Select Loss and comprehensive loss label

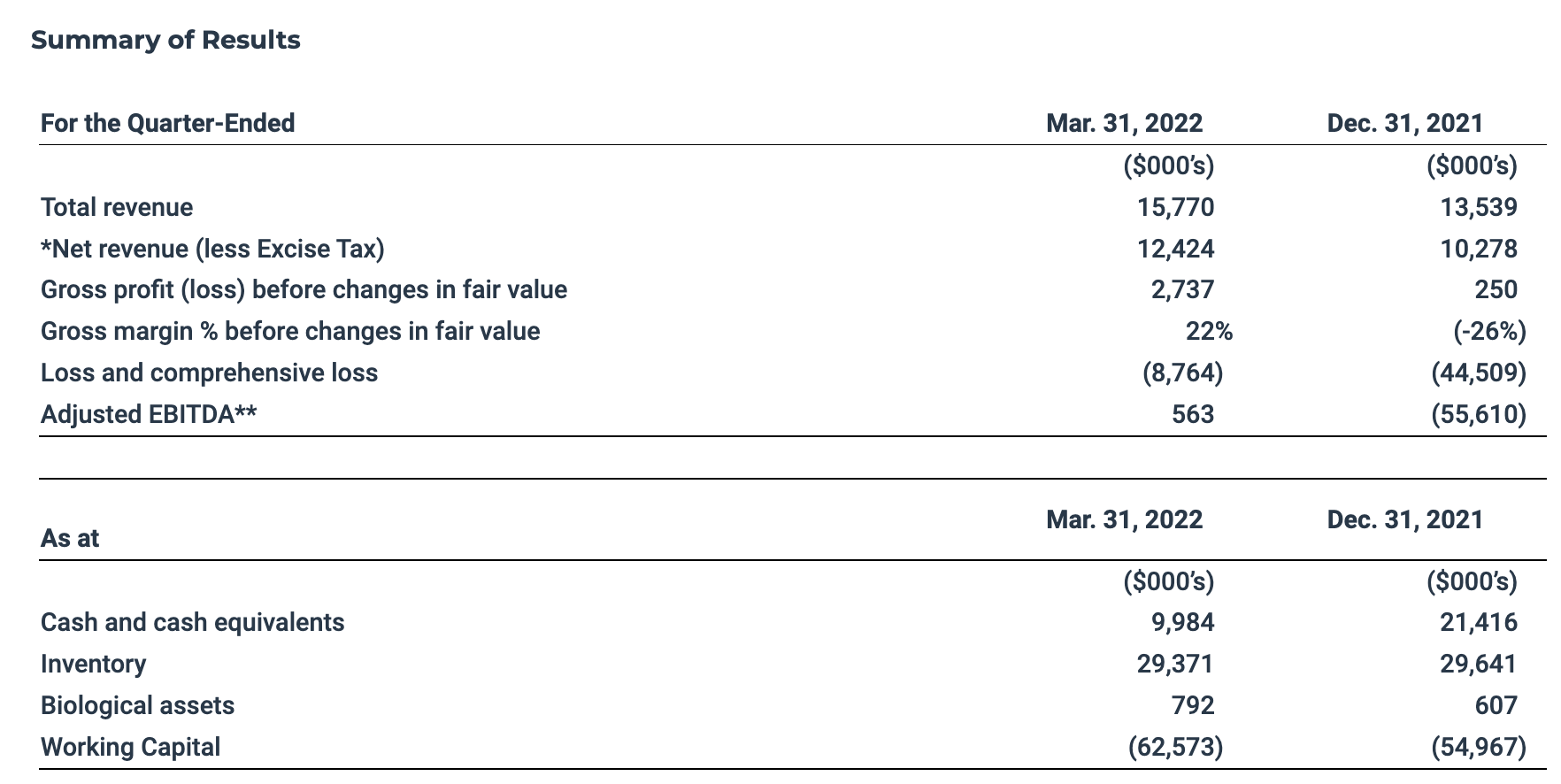pos(209,373)
